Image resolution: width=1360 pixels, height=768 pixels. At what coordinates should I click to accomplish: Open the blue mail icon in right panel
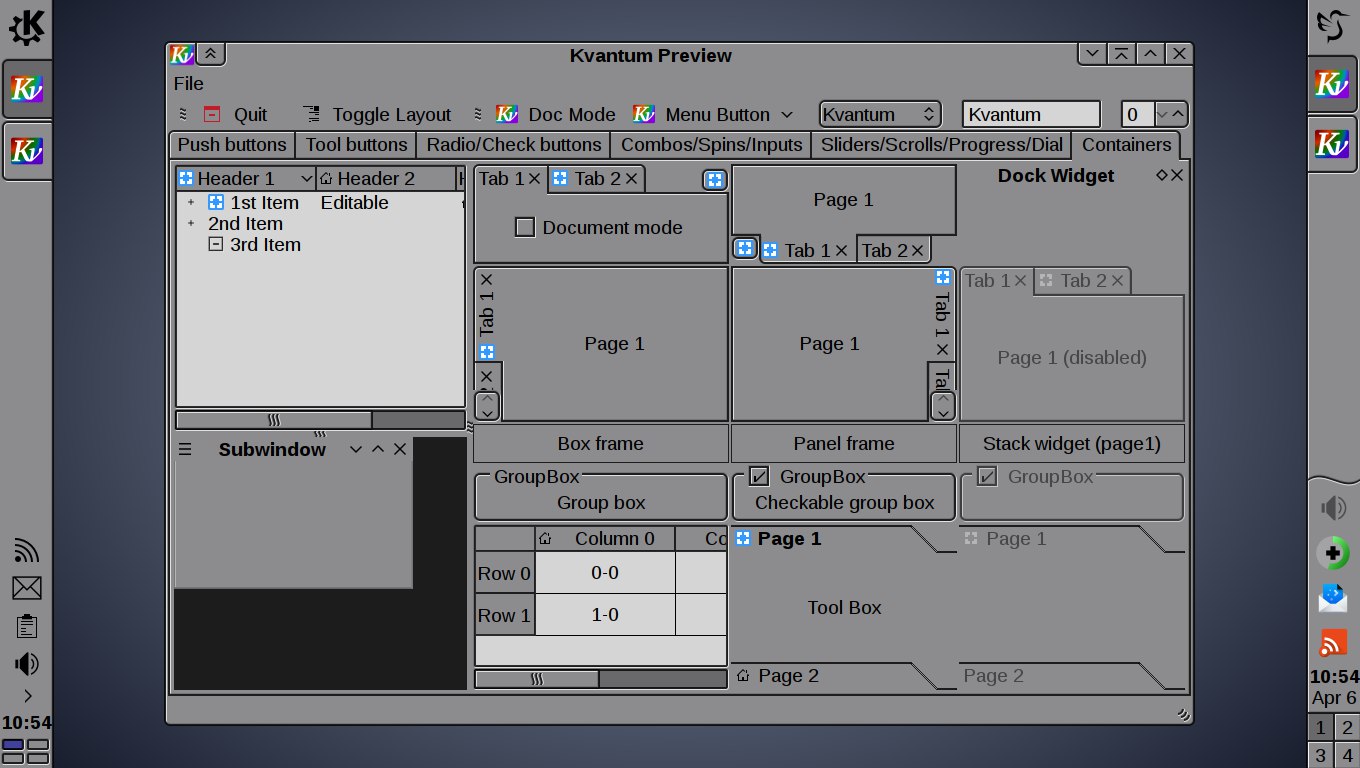pos(1333,597)
